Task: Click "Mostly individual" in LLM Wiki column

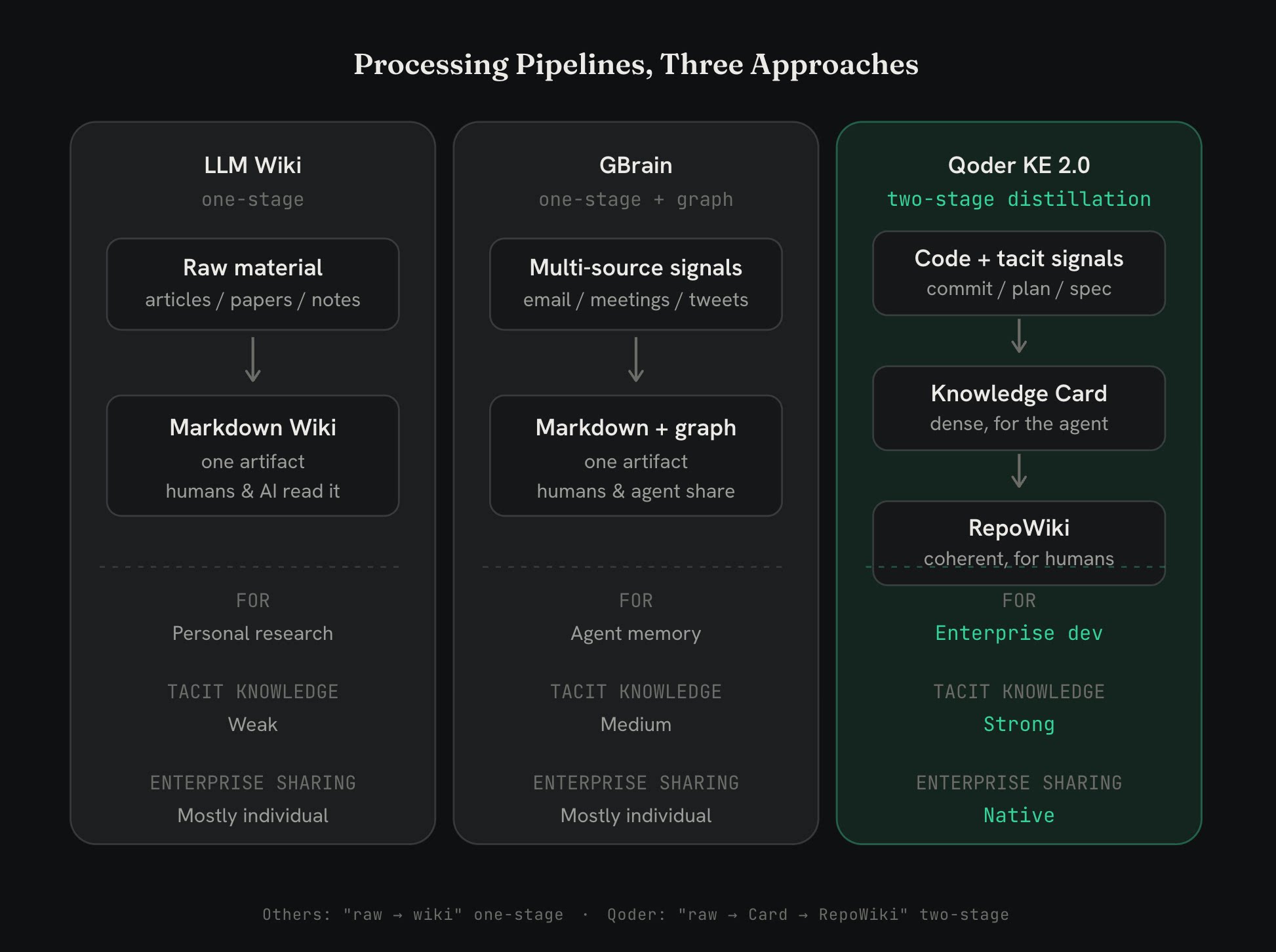Action: pos(252,816)
